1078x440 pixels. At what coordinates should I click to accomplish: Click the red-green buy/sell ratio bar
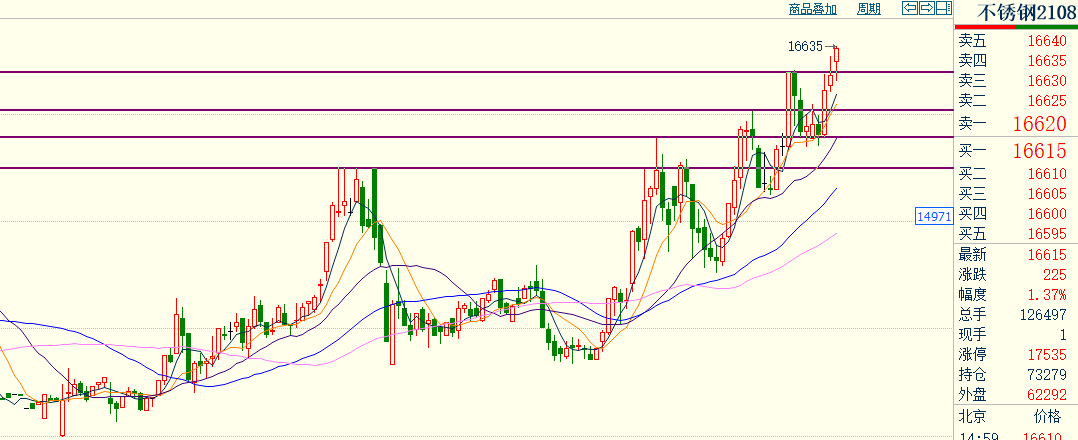(1016, 27)
